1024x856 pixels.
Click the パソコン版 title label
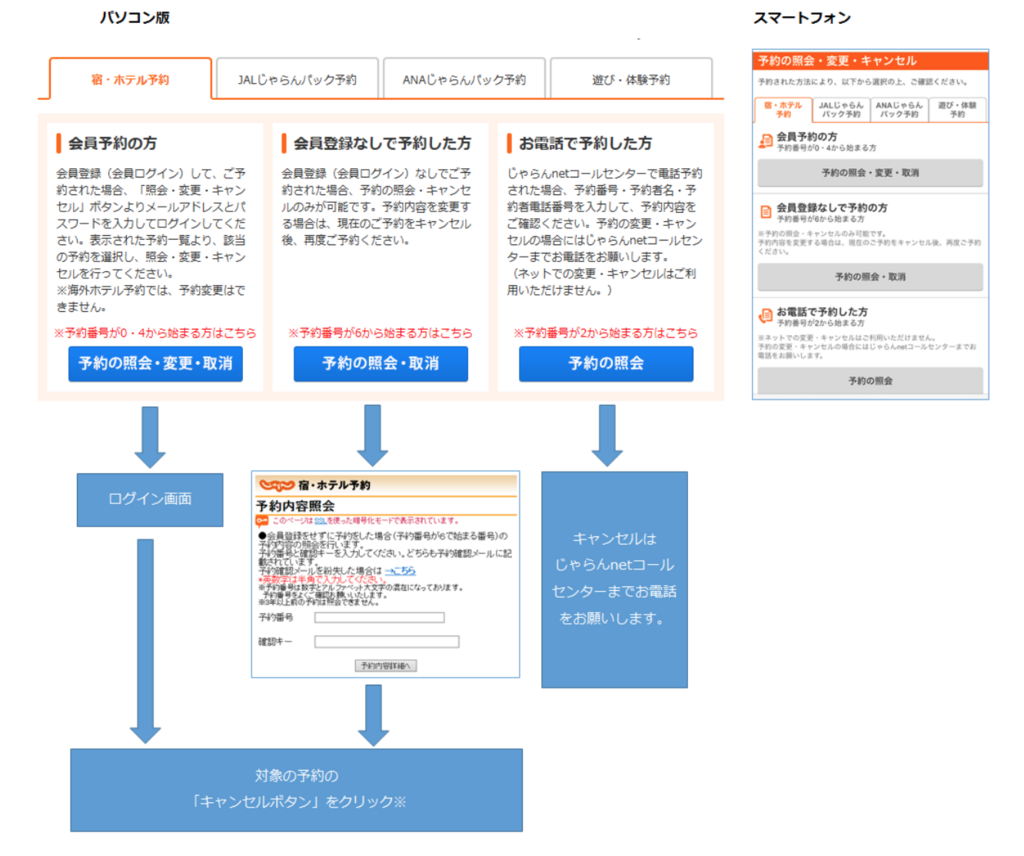135,18
